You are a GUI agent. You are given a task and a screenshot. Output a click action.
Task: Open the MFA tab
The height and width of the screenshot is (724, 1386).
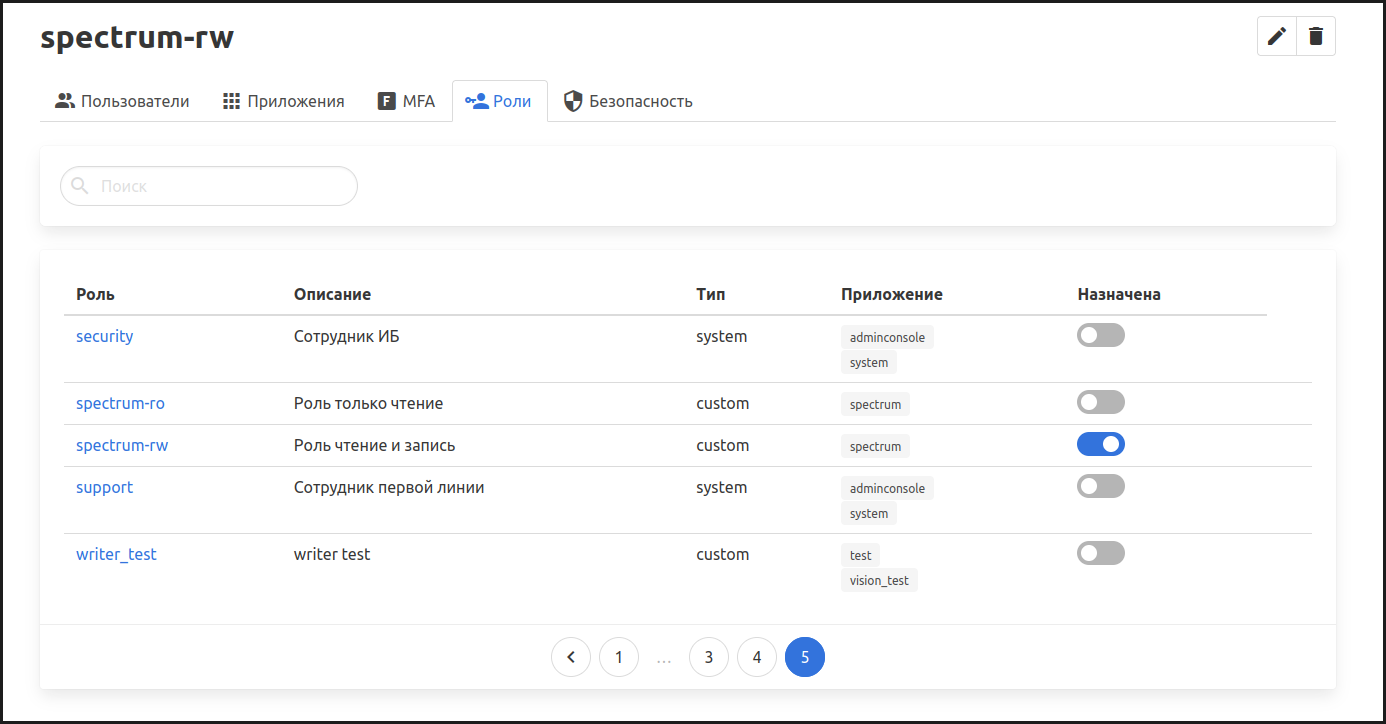(406, 101)
